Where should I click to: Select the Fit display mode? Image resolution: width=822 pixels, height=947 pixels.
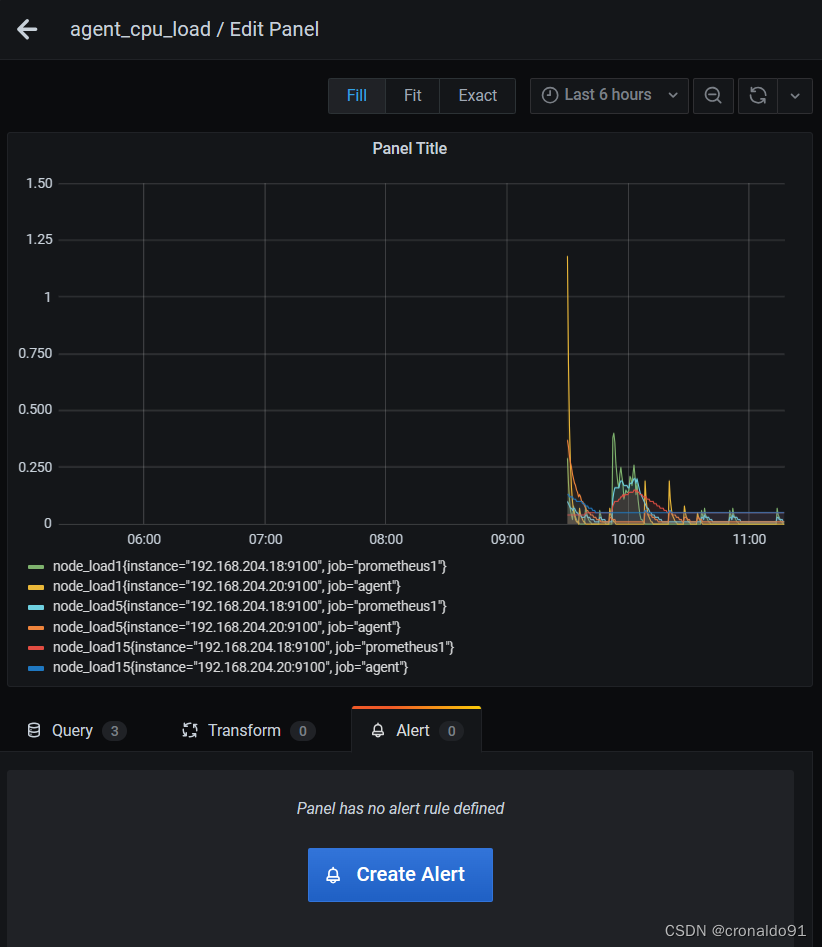click(x=413, y=95)
